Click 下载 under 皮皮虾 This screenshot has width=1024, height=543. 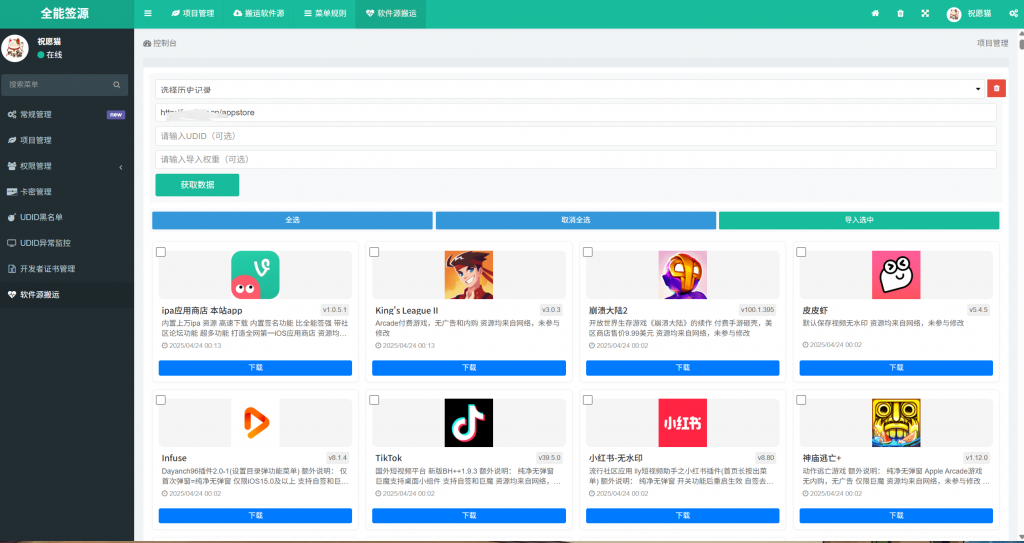[896, 368]
